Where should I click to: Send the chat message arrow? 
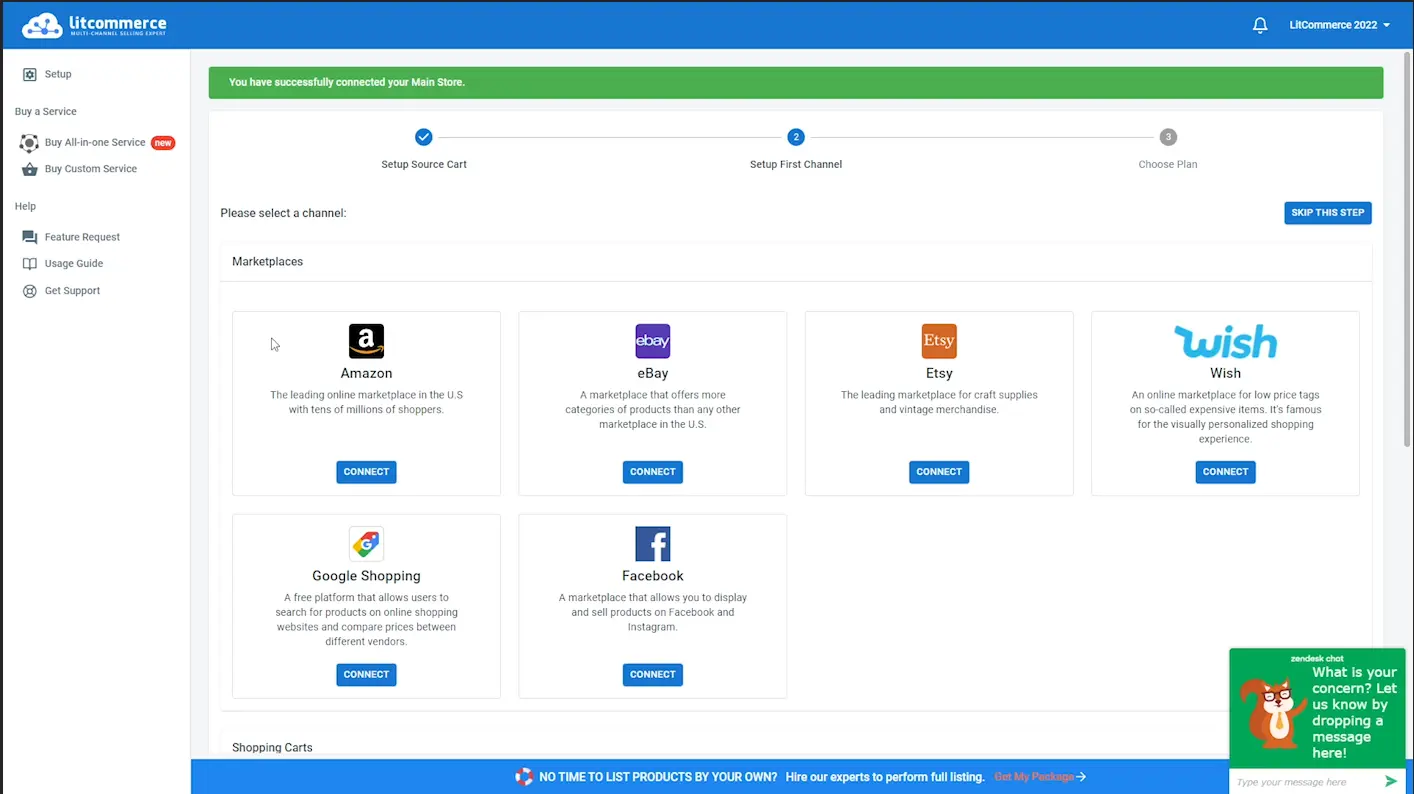pyautogui.click(x=1391, y=782)
